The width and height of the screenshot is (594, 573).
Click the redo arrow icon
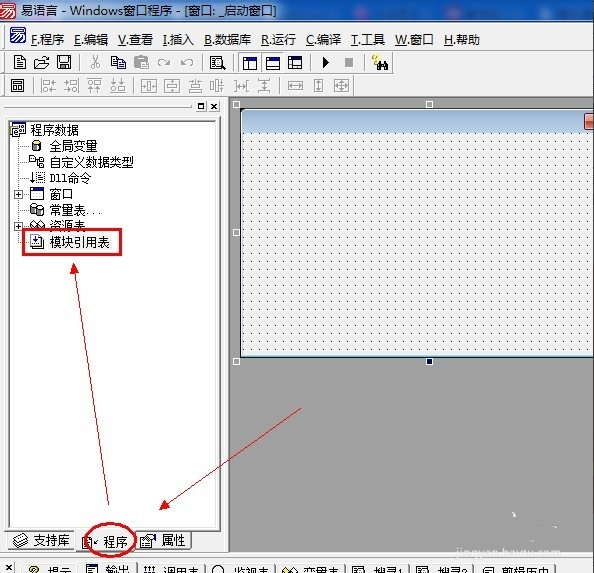tap(164, 62)
